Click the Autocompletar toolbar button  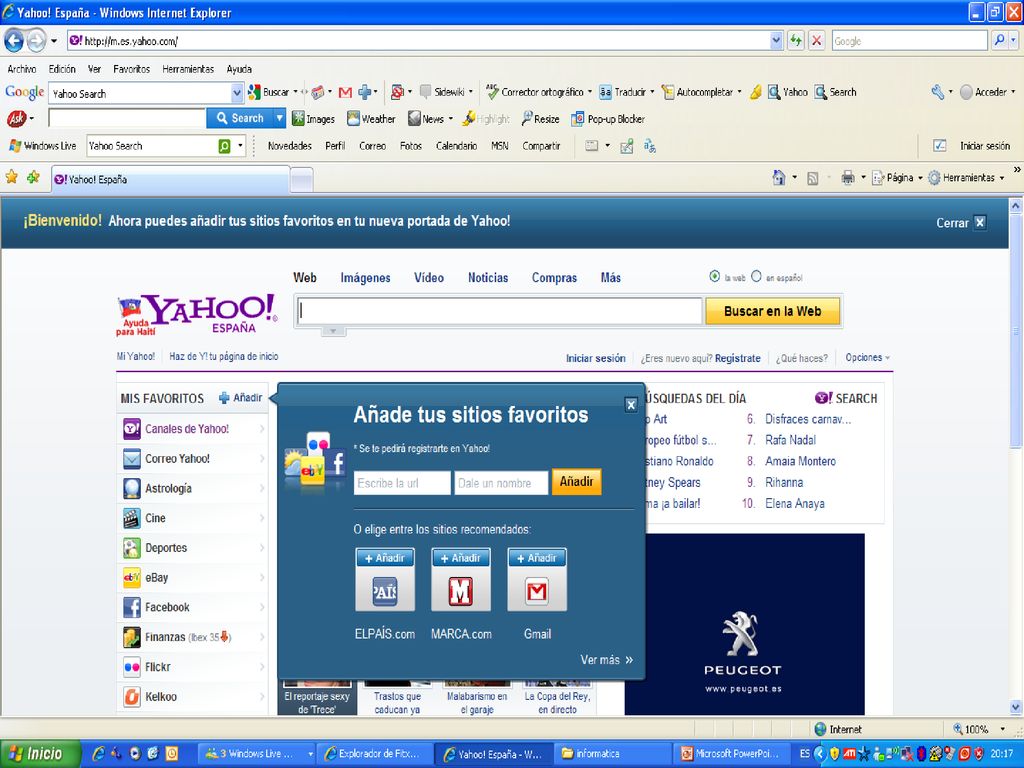point(701,92)
